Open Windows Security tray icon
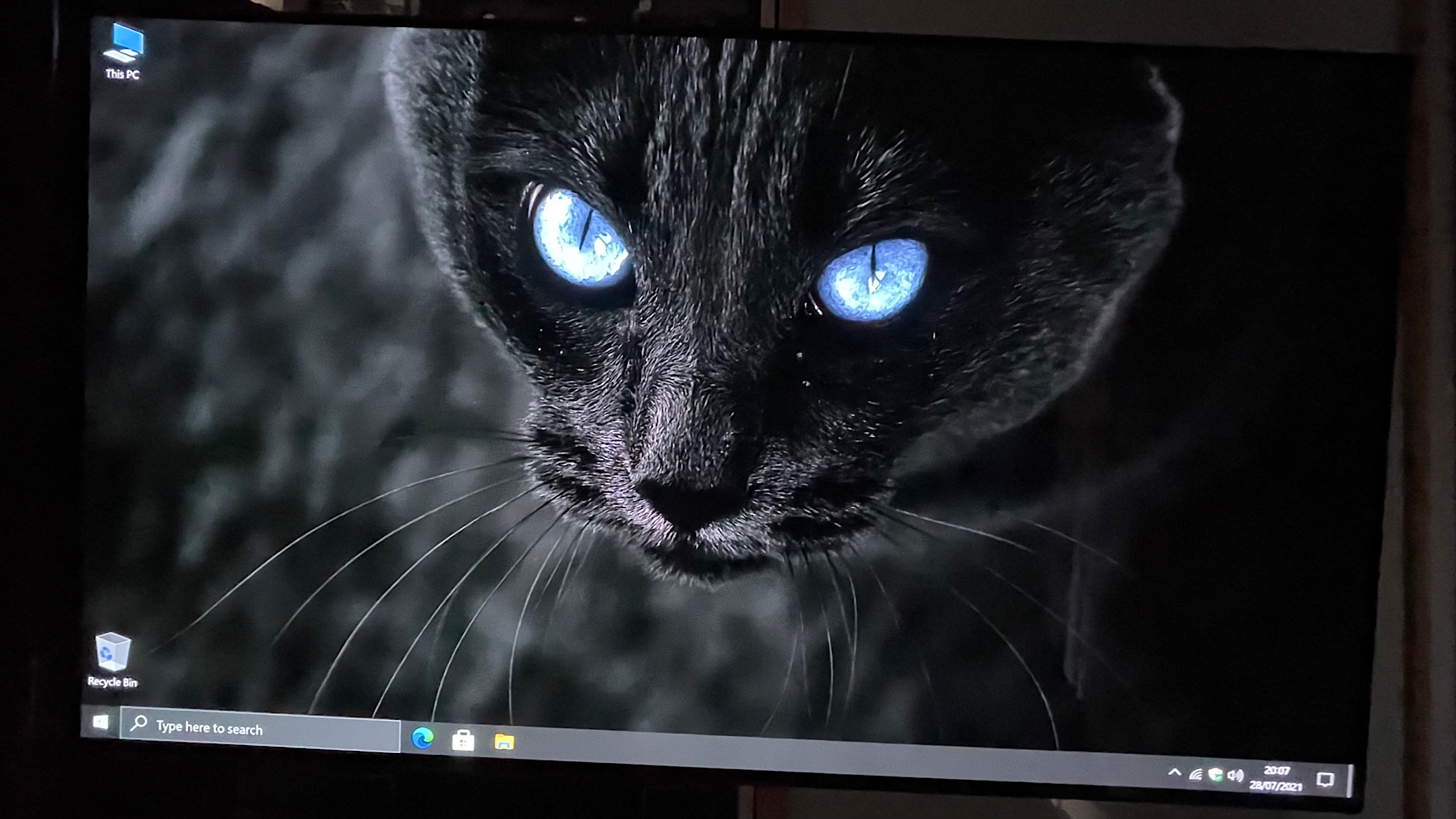 click(x=1215, y=775)
